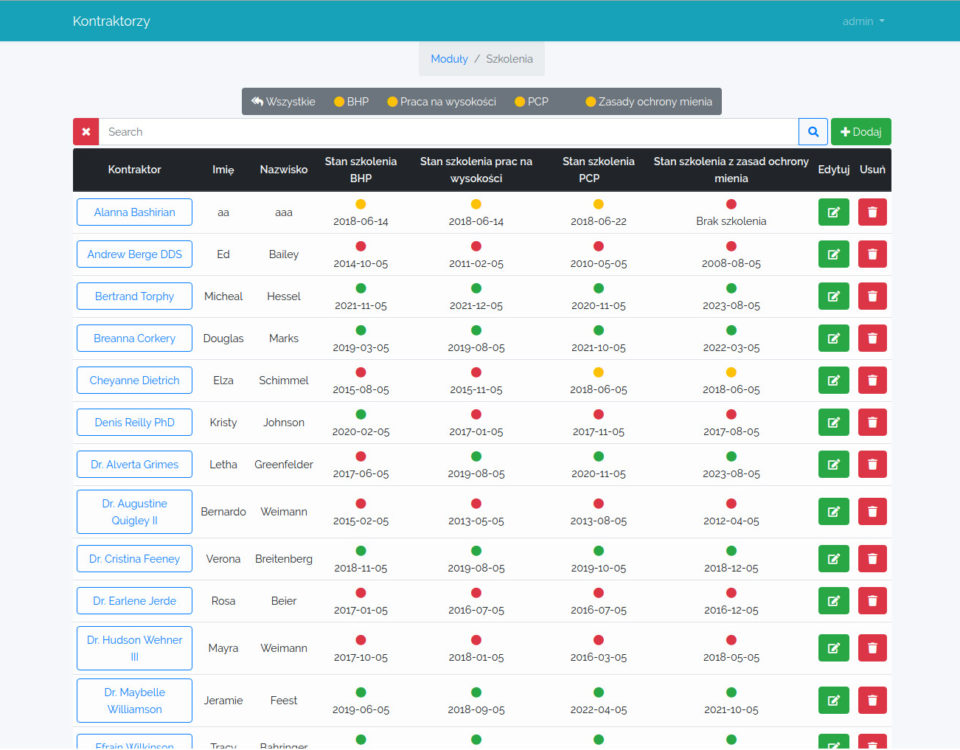
Task: Edit the Dr. Hudson Wehner III row
Action: (x=833, y=648)
